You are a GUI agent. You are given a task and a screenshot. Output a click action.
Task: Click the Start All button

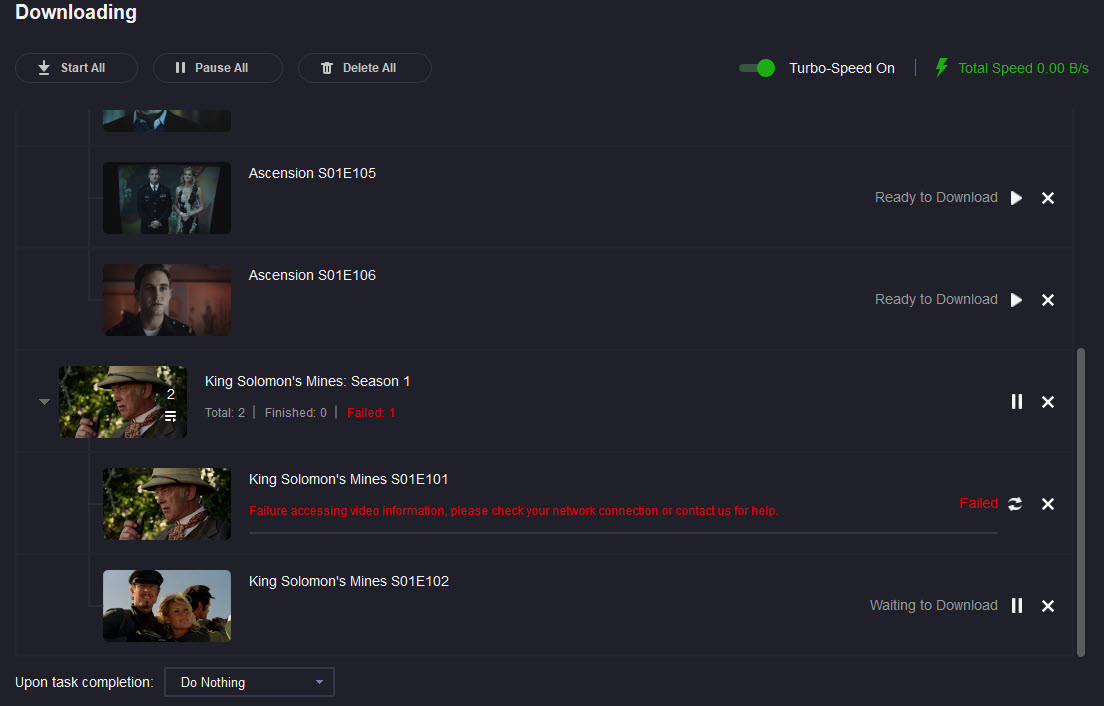(76, 68)
